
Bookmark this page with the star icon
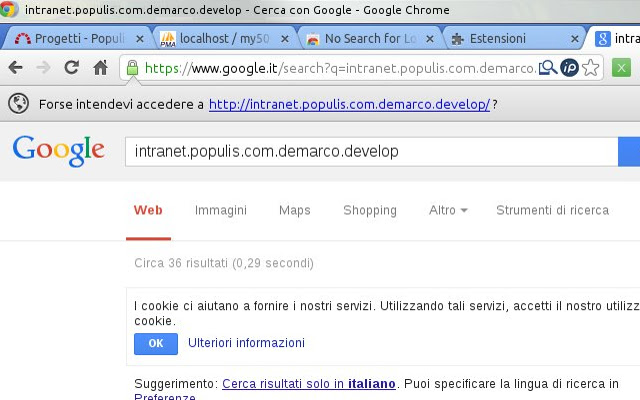coord(591,68)
